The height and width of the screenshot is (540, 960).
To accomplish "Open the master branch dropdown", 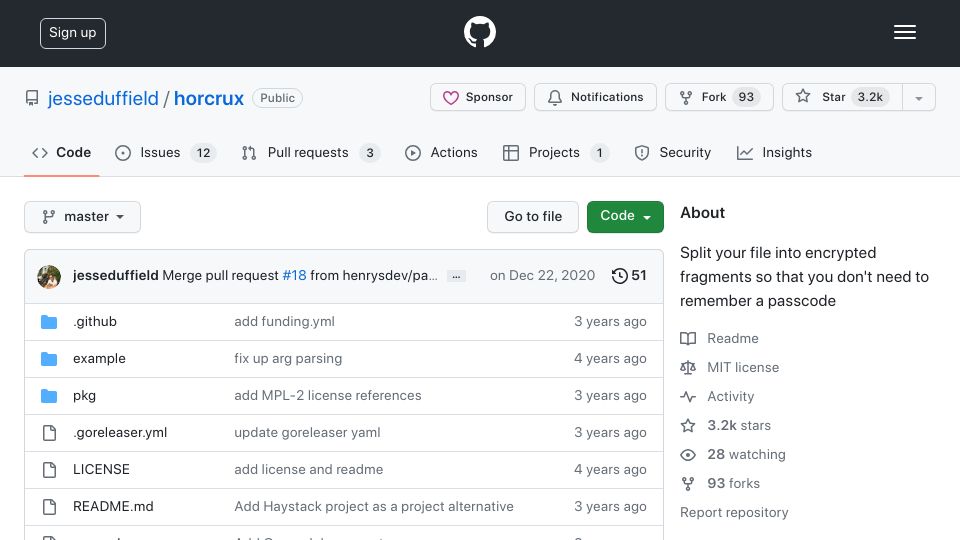I will [83, 217].
